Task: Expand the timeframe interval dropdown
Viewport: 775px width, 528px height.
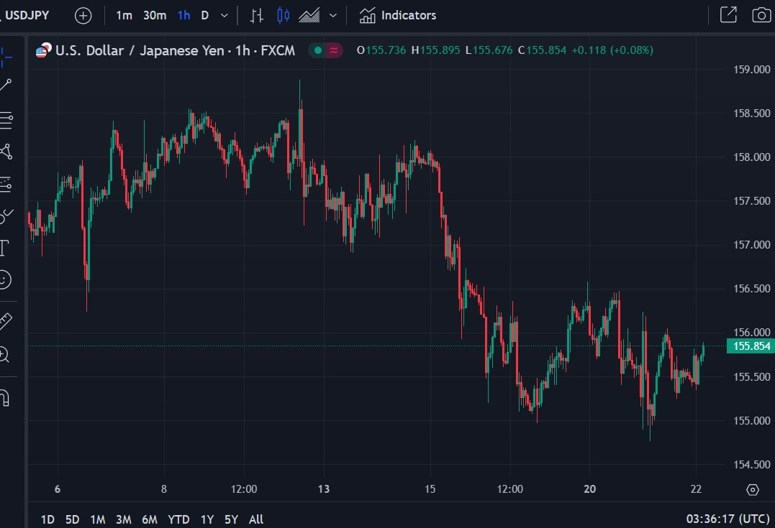Action: [x=224, y=16]
